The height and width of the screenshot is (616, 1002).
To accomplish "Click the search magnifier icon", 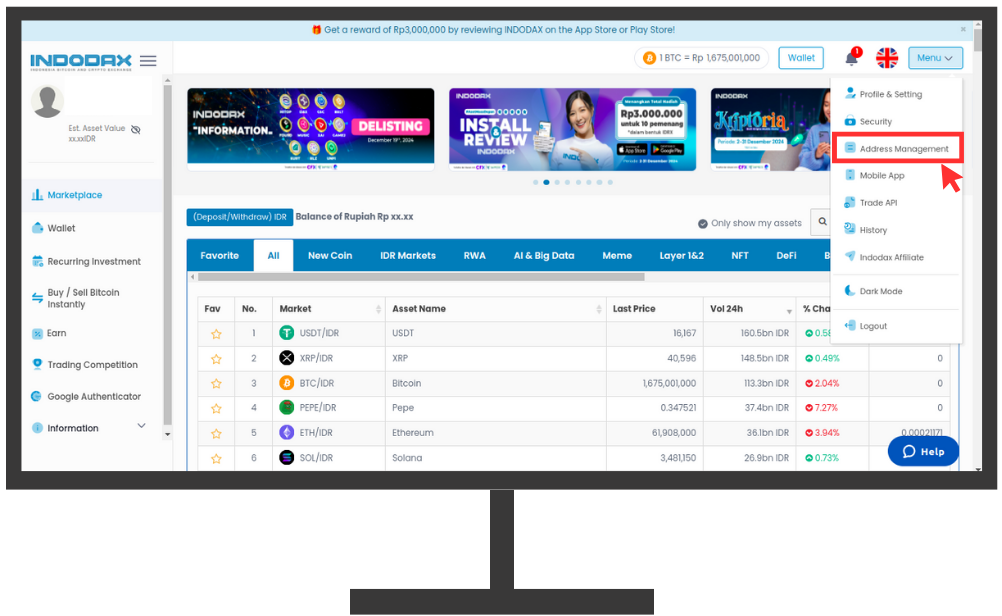I will [822, 222].
